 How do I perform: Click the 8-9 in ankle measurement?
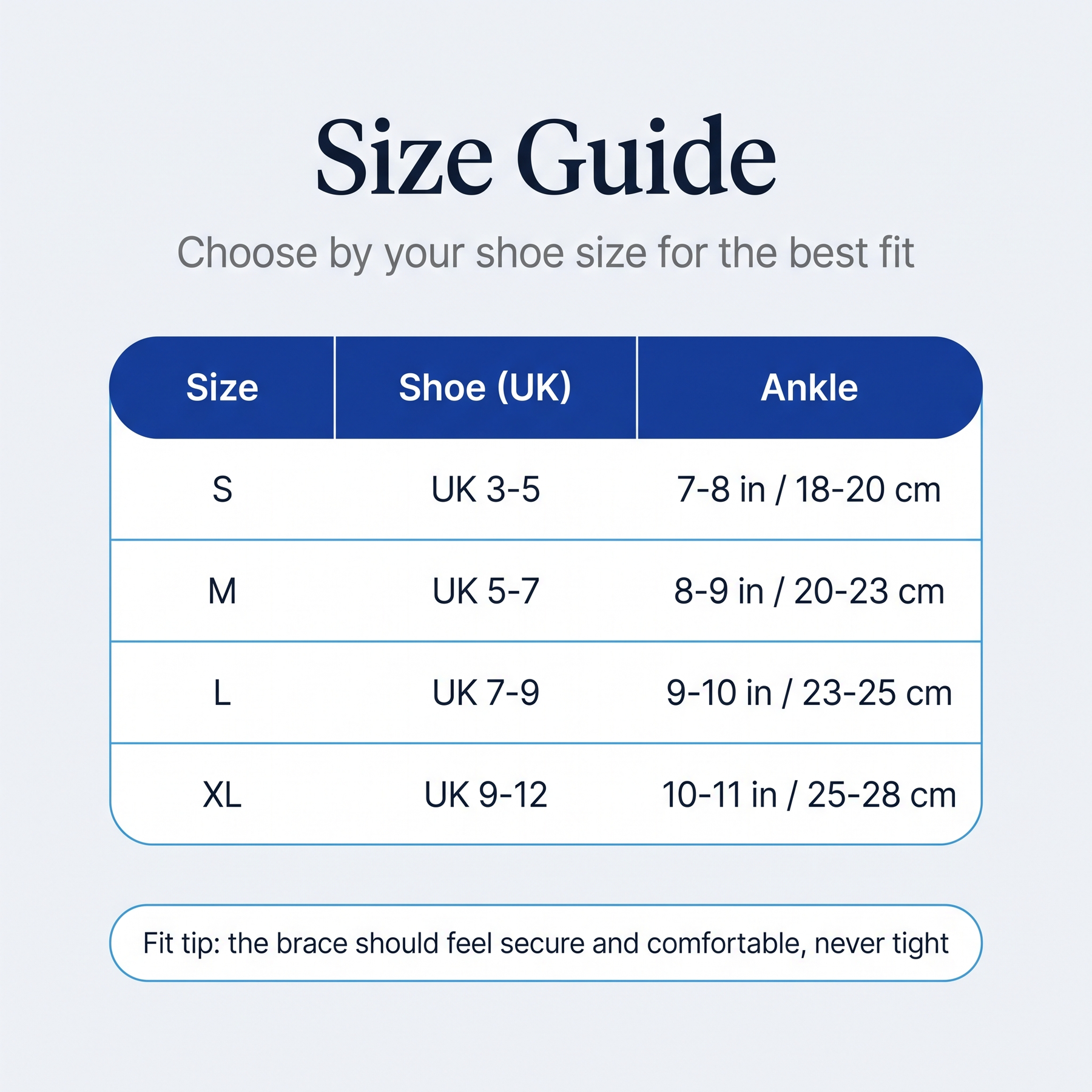pos(809,591)
